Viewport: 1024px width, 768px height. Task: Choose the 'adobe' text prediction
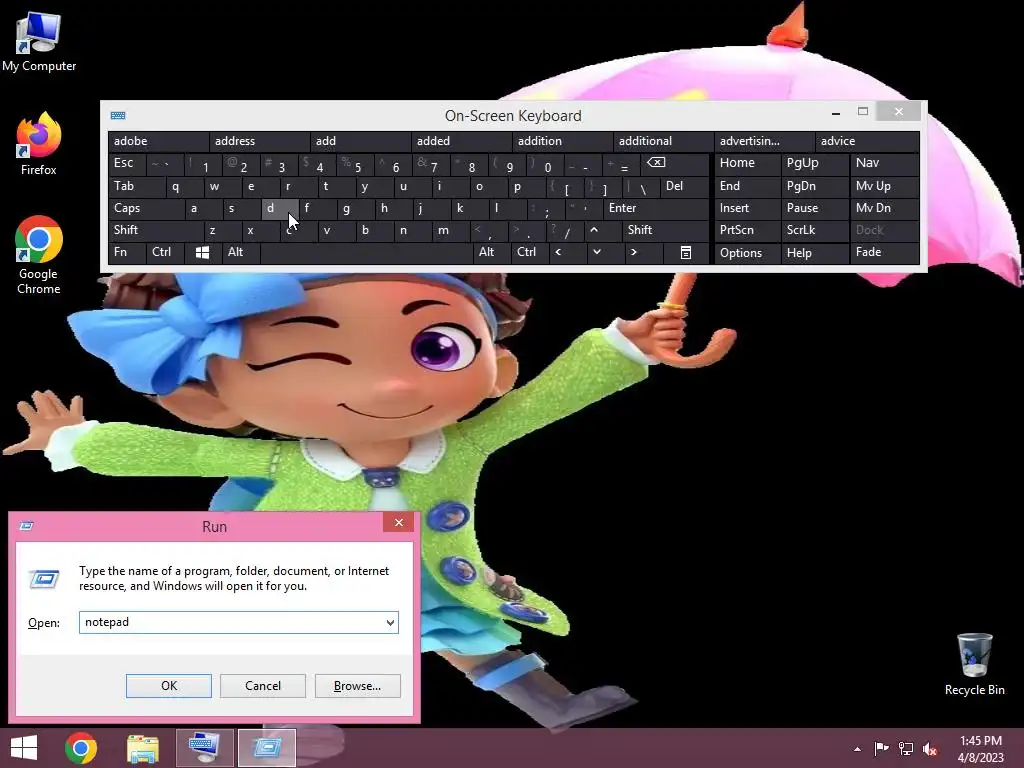158,141
